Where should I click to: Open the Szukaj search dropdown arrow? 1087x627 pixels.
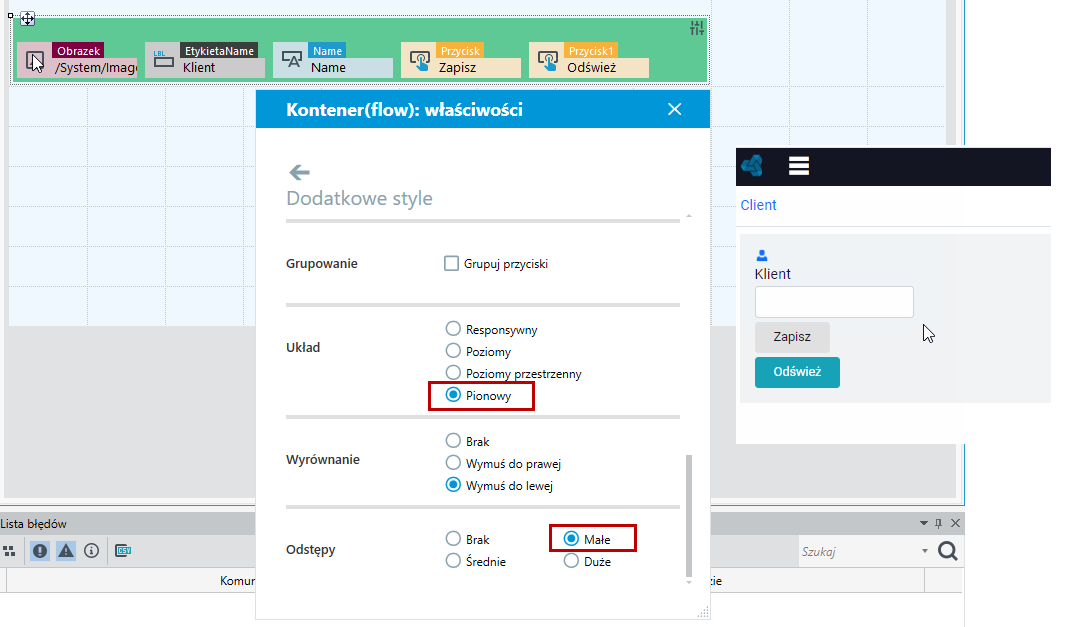click(x=925, y=551)
